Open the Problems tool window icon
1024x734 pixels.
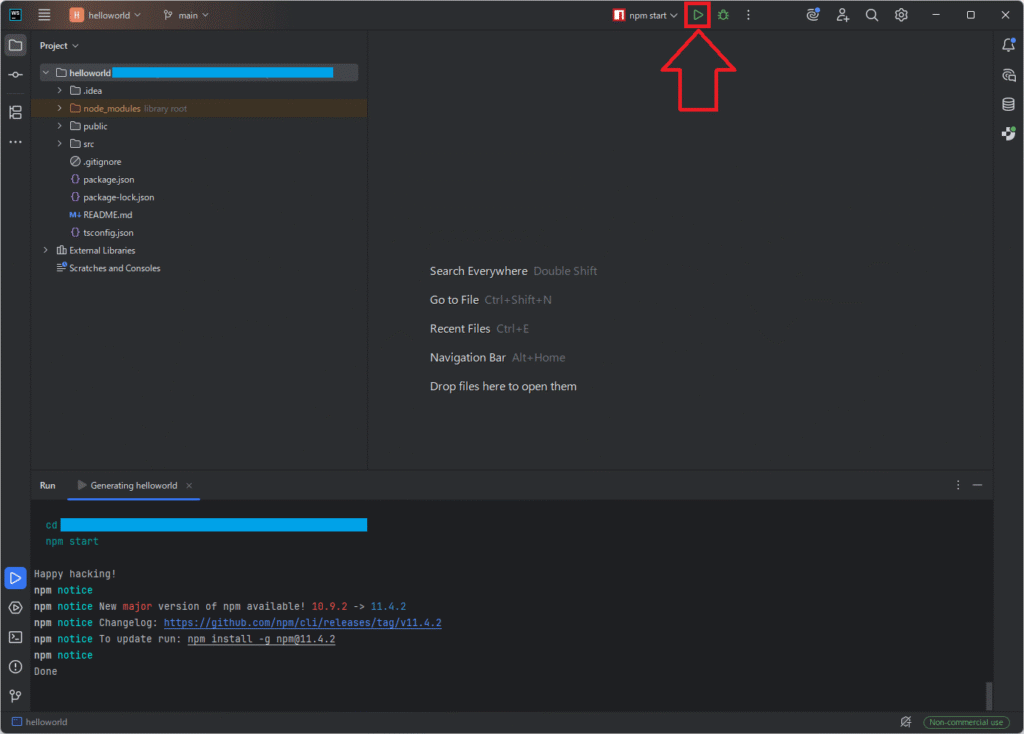15,666
